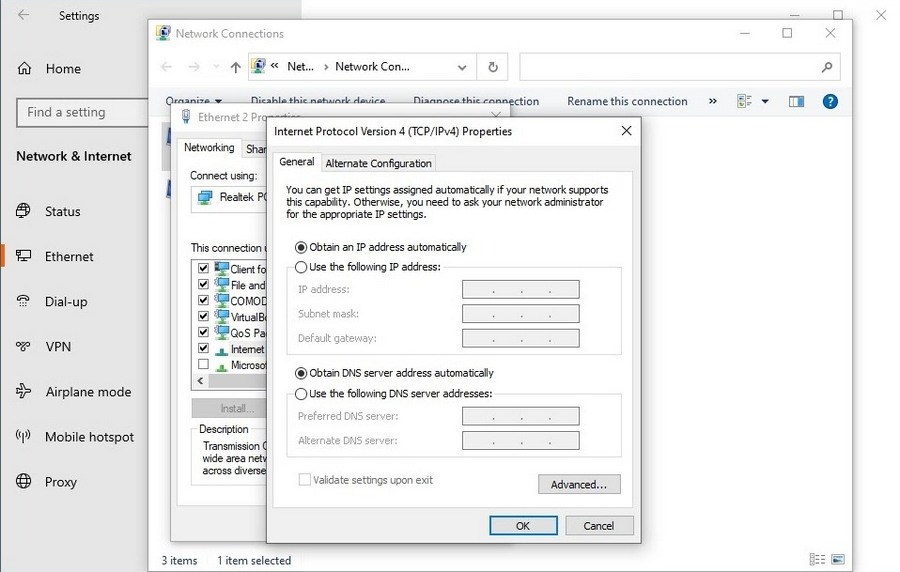Click the Validate settings upon exit checkbox

coord(305,480)
